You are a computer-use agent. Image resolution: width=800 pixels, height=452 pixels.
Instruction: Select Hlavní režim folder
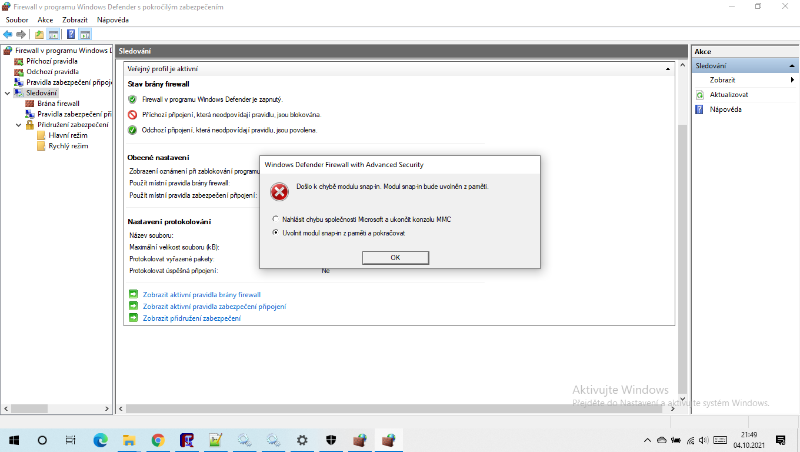click(68, 135)
